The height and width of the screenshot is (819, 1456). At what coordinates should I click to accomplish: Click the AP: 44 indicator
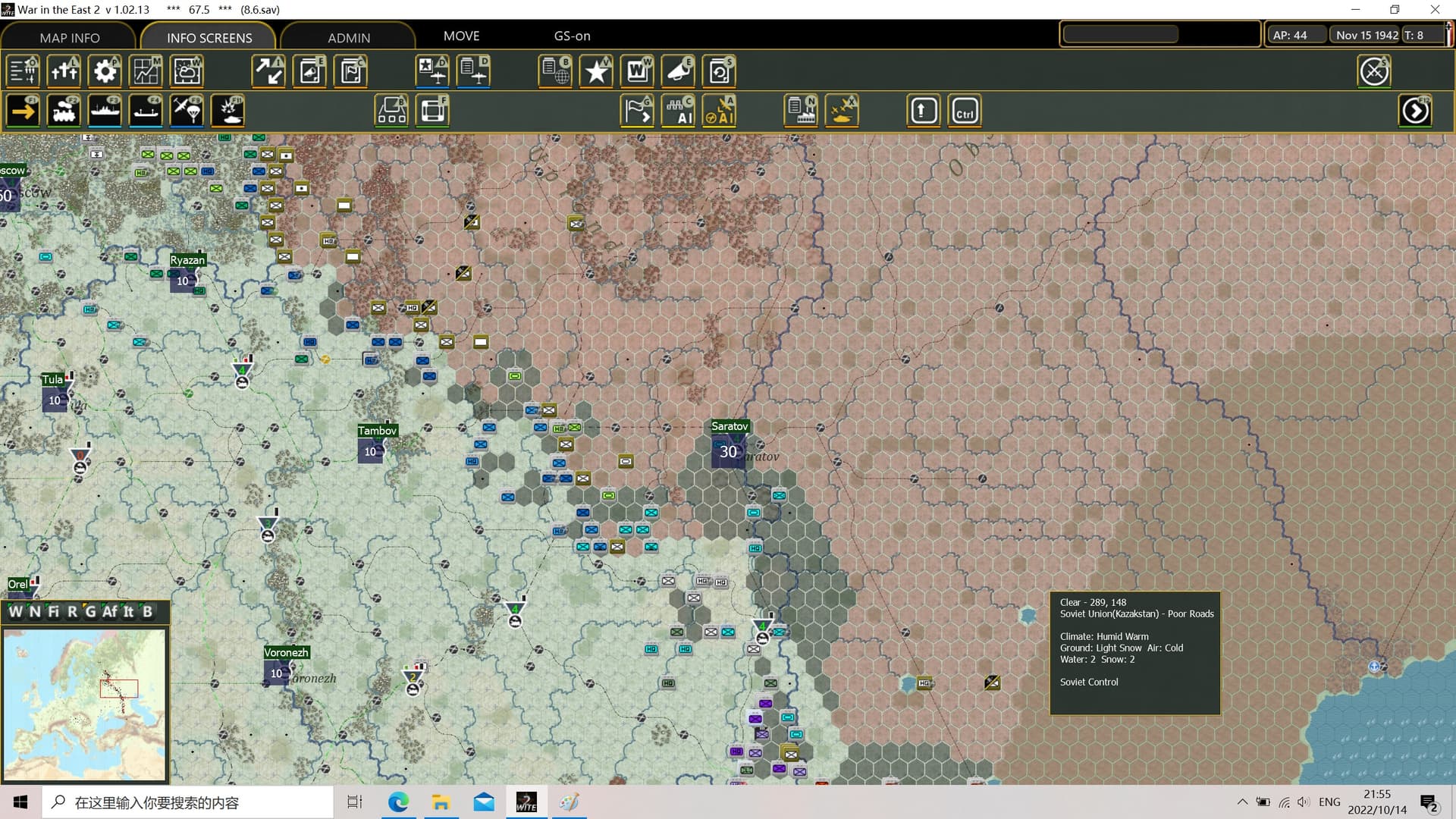(x=1298, y=35)
